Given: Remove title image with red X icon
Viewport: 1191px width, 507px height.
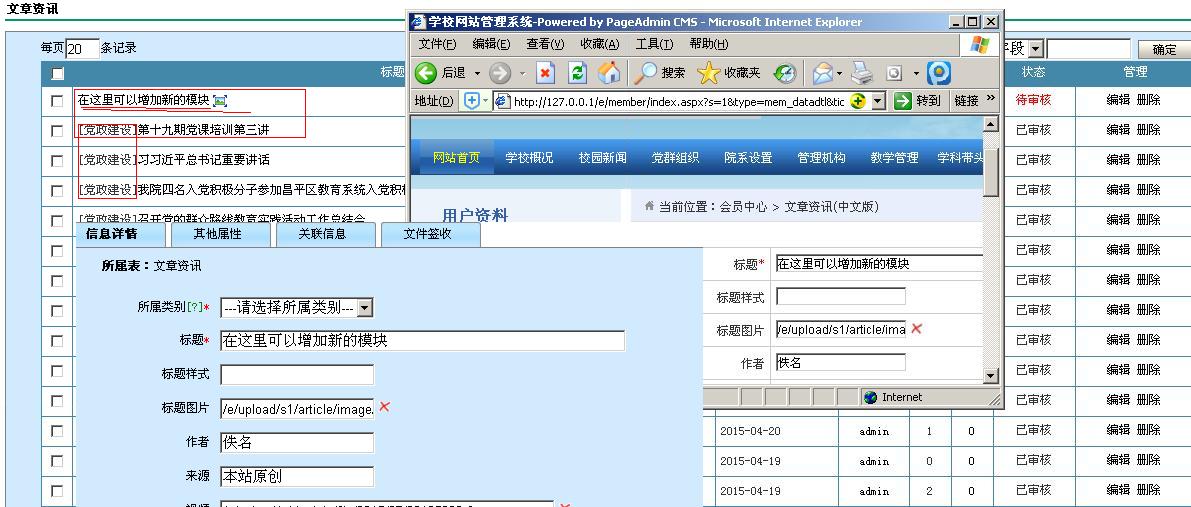Looking at the screenshot, I should pyautogui.click(x=384, y=407).
